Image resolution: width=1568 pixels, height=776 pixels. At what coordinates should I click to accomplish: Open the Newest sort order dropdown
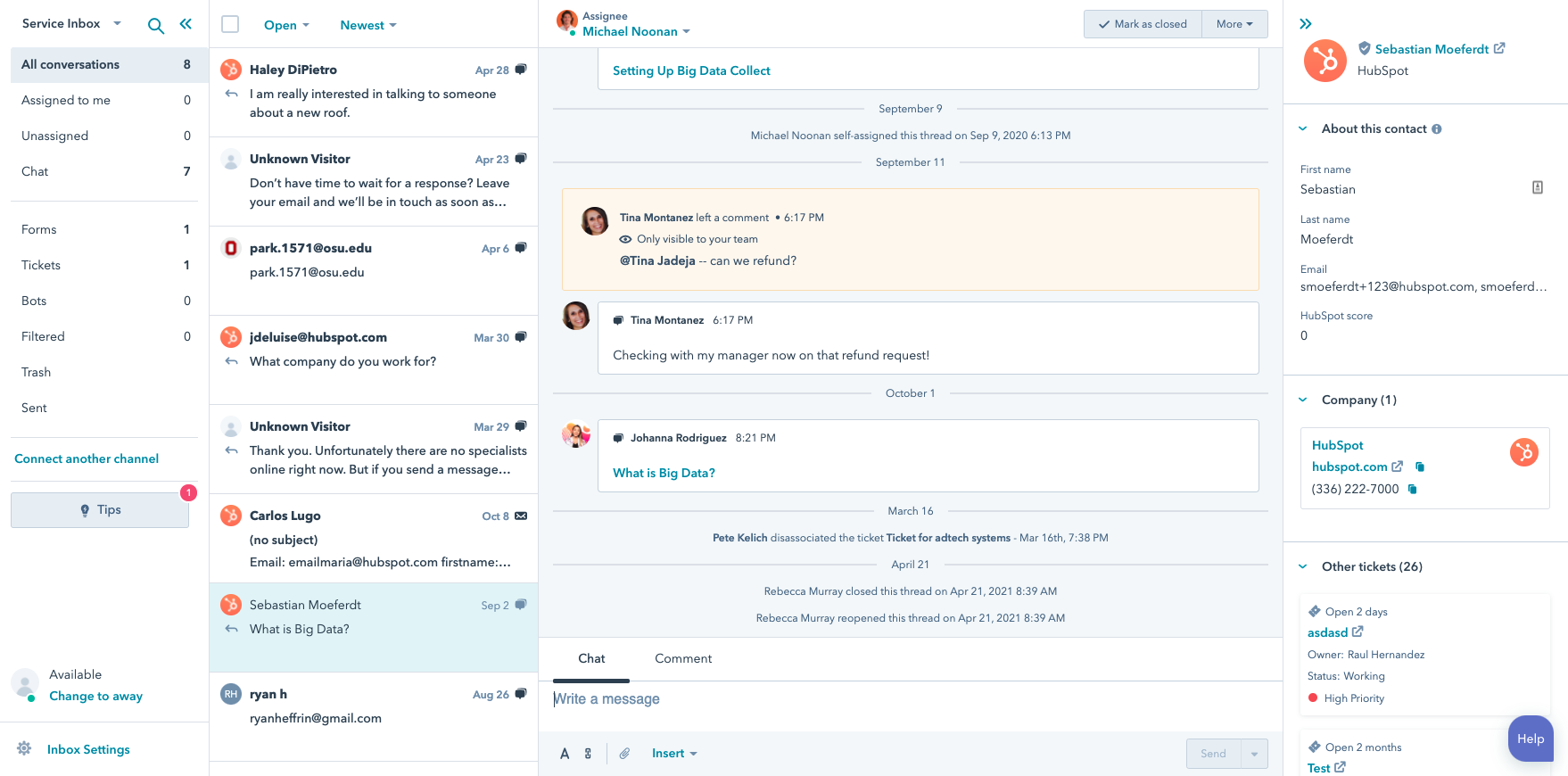click(x=367, y=26)
